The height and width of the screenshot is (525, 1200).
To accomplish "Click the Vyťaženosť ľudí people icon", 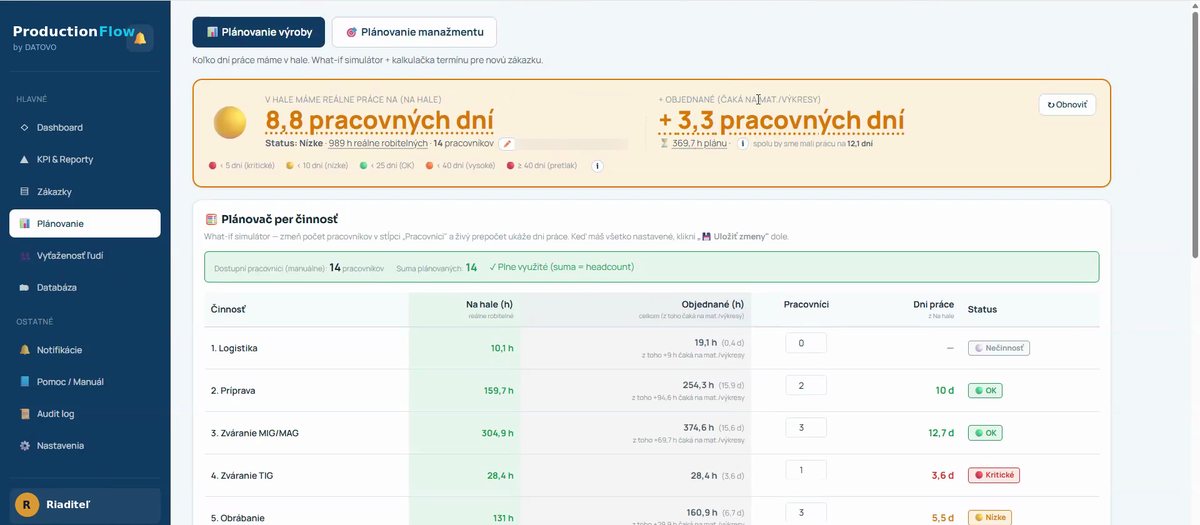I will (25, 256).
